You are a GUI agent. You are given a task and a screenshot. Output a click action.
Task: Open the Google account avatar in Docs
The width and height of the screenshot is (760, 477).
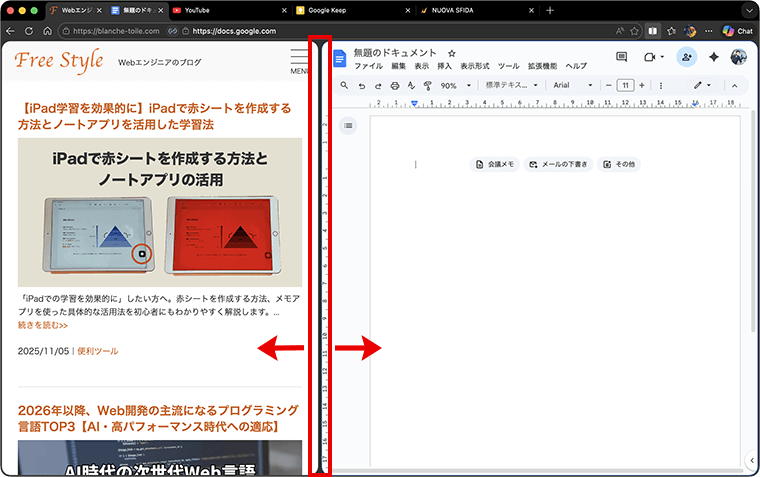[x=739, y=57]
